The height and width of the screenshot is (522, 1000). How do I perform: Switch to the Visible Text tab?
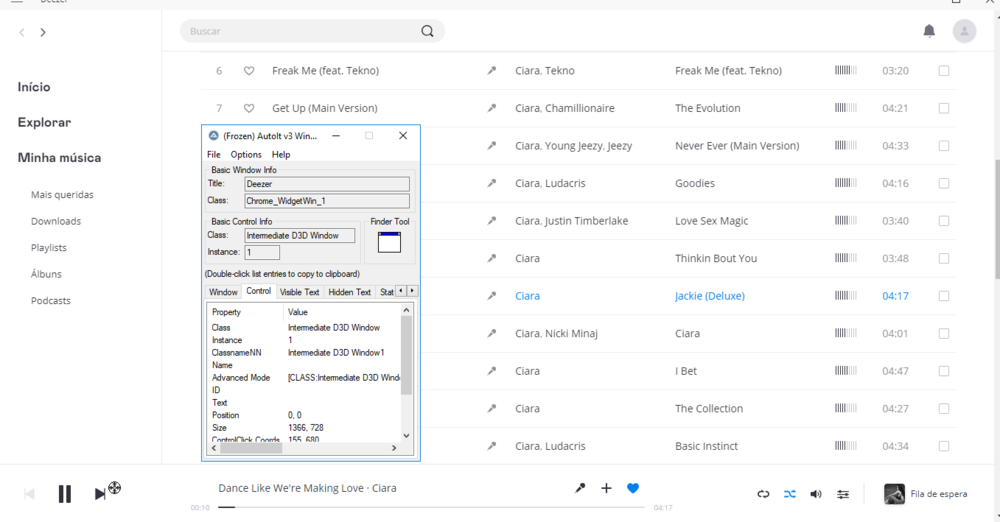click(x=299, y=292)
